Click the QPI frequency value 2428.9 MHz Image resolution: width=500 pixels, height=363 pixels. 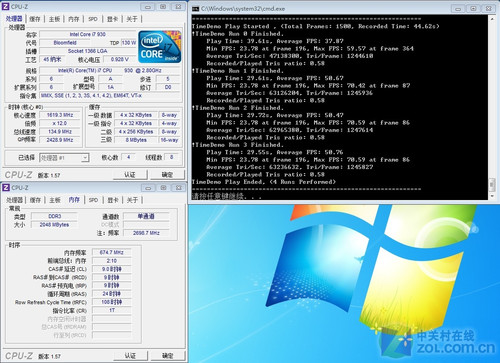pos(60,140)
